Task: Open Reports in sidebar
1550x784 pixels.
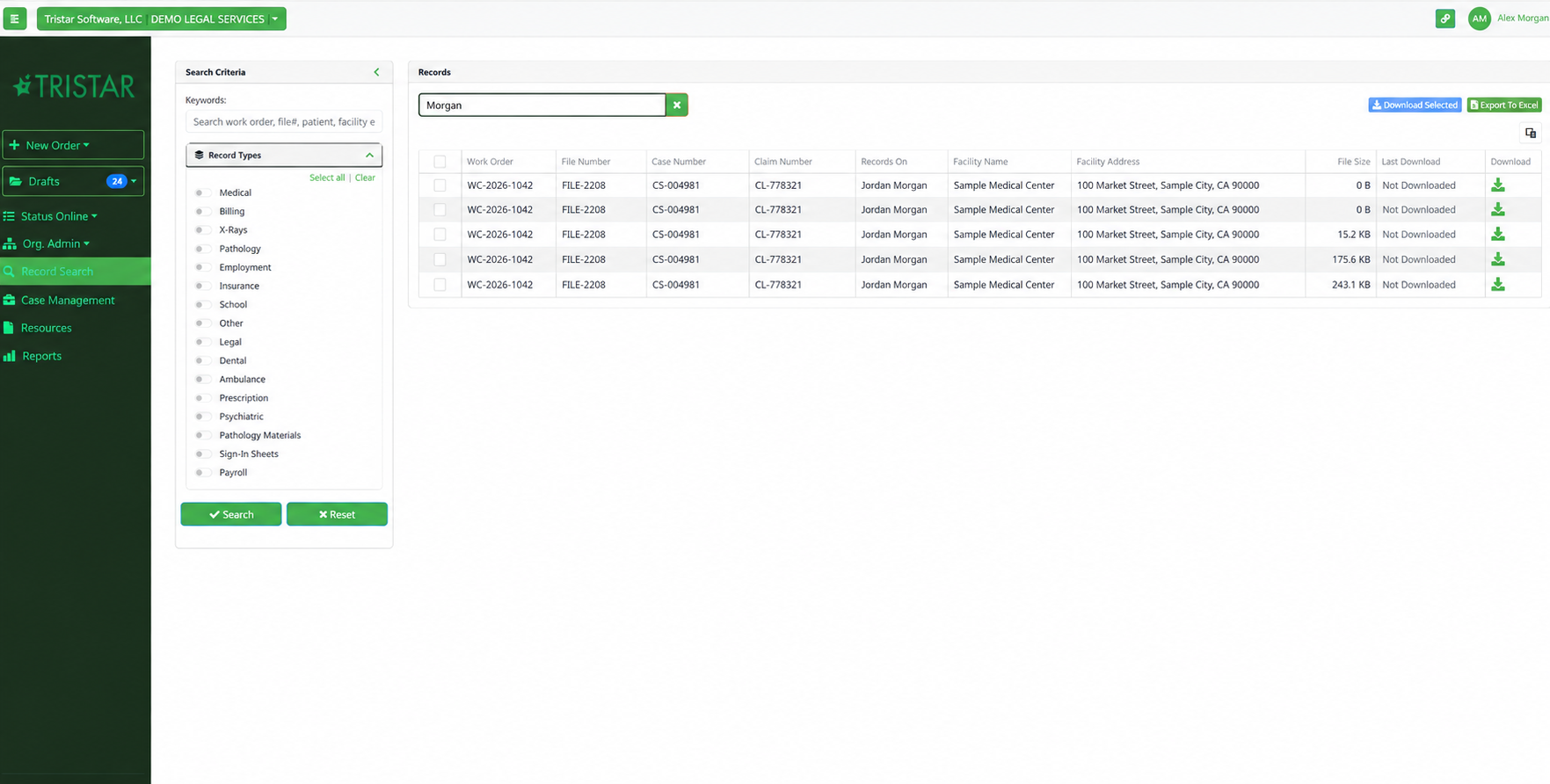Action: [42, 356]
